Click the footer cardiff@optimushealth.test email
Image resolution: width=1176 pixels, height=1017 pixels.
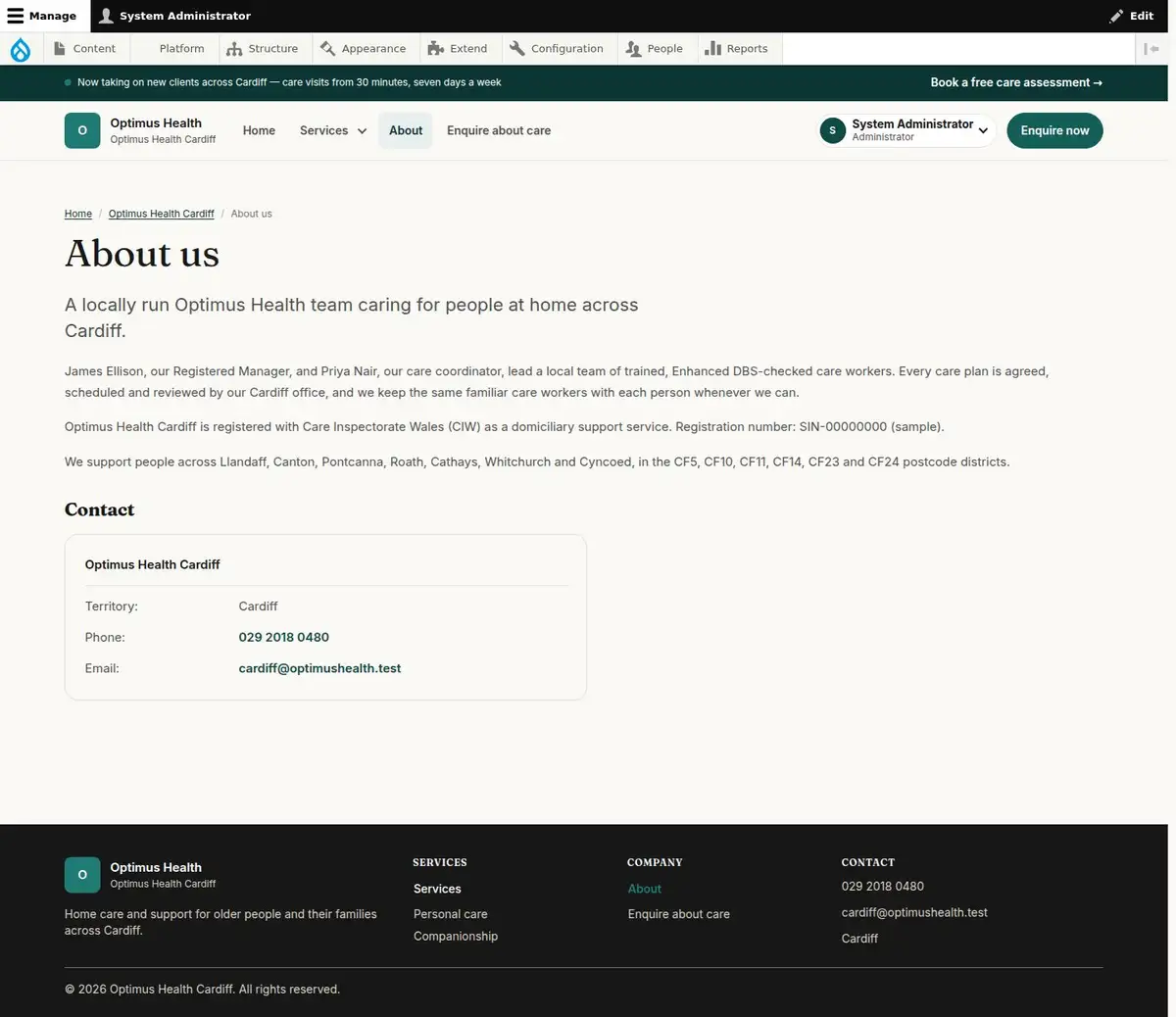click(914, 912)
